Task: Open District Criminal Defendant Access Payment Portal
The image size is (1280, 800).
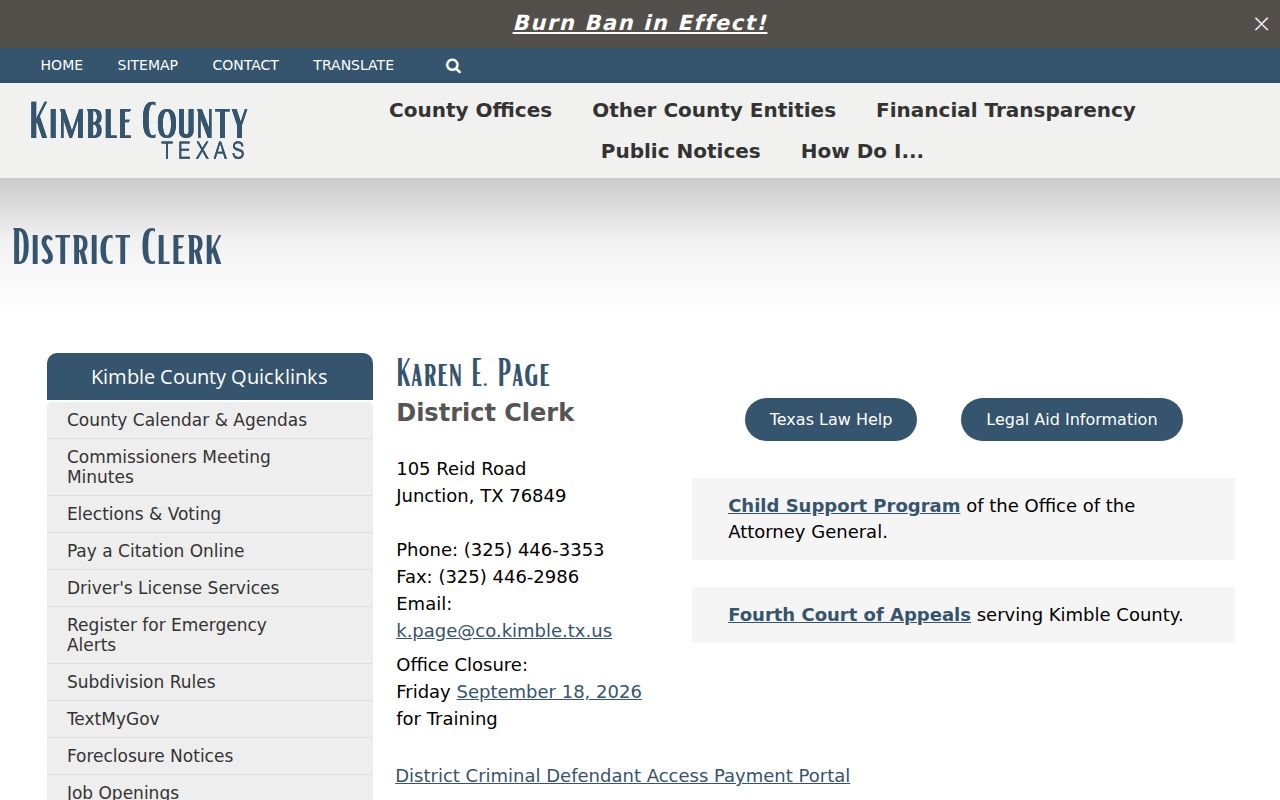Action: [623, 775]
